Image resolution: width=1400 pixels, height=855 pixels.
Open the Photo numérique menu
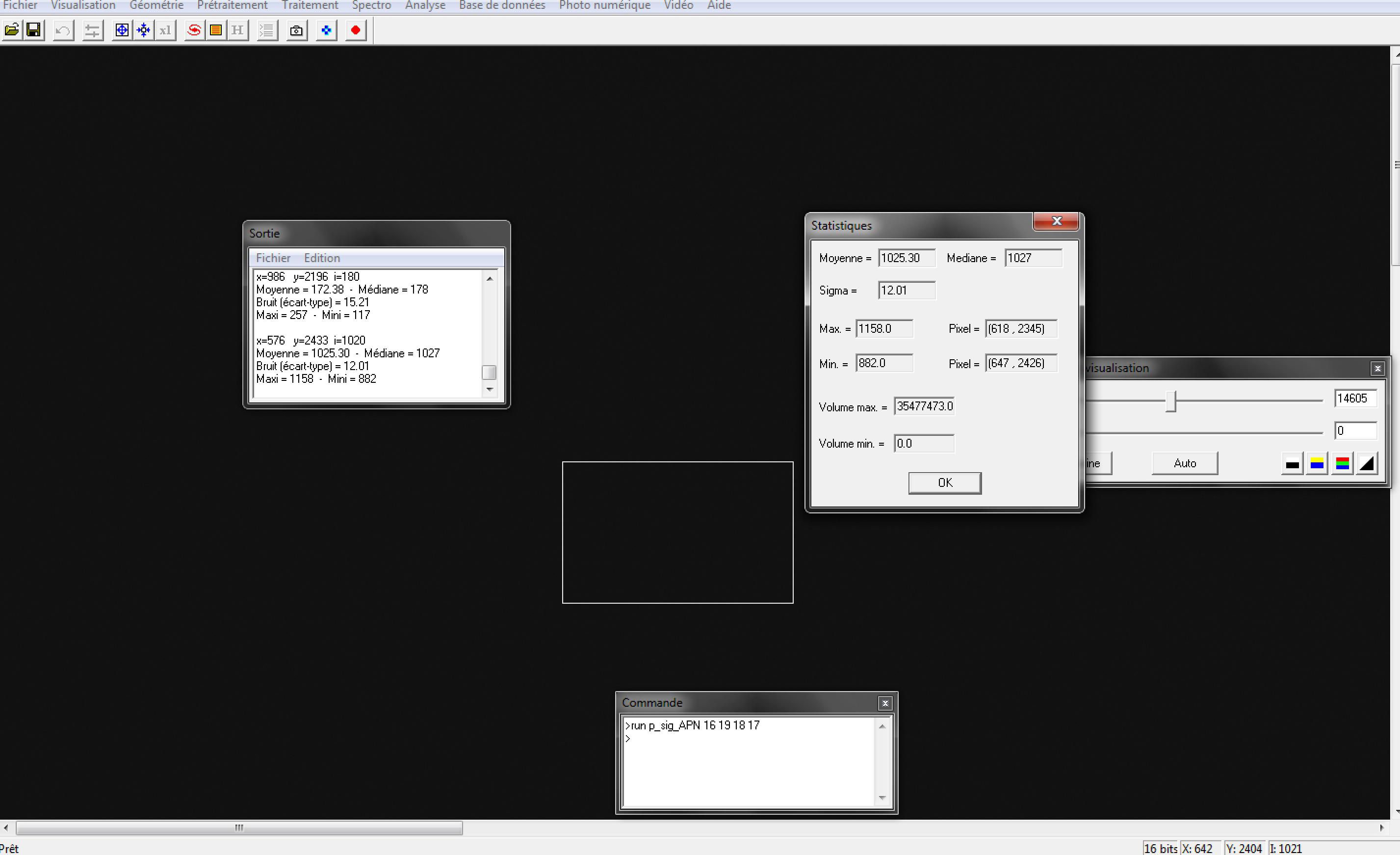pyautogui.click(x=604, y=6)
